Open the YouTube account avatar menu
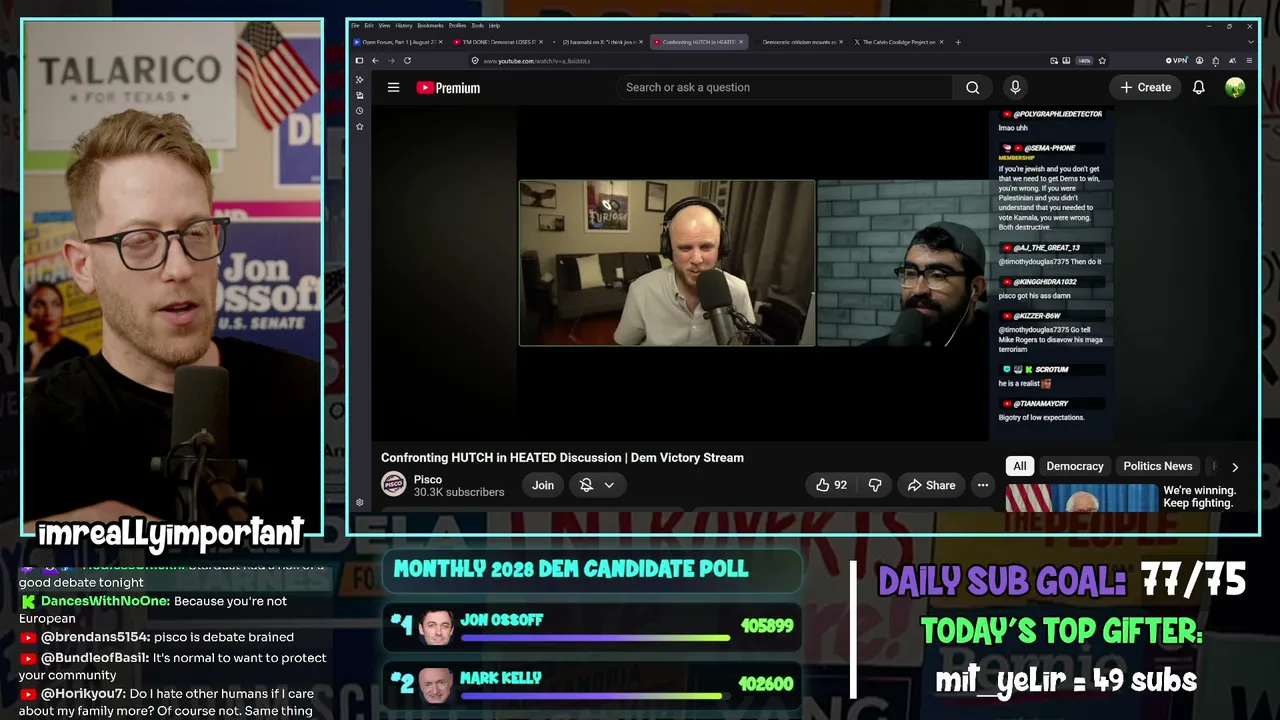Image resolution: width=1280 pixels, height=720 pixels. (1235, 88)
